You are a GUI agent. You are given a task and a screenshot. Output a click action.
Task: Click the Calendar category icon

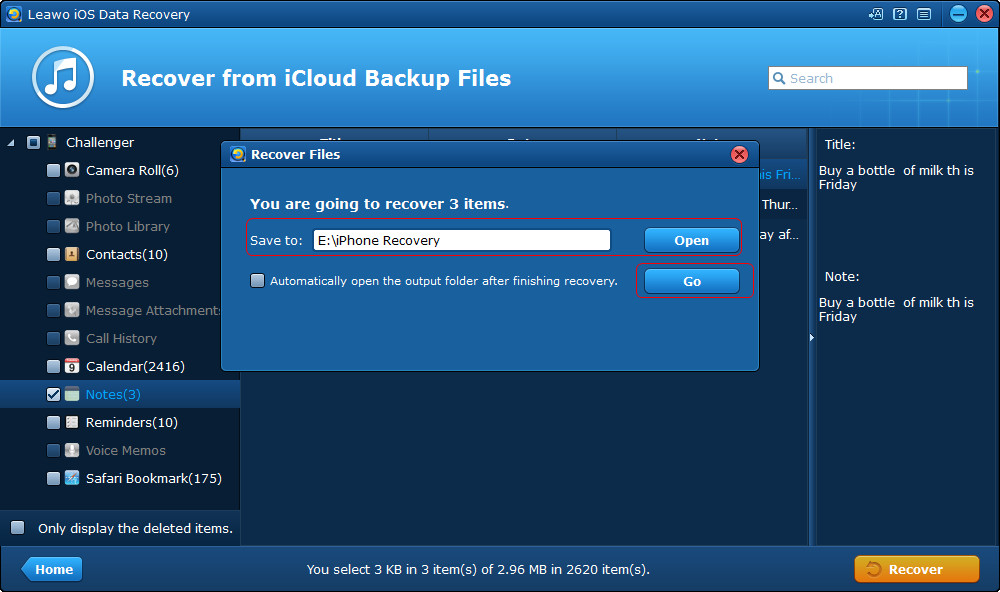[x=72, y=366]
